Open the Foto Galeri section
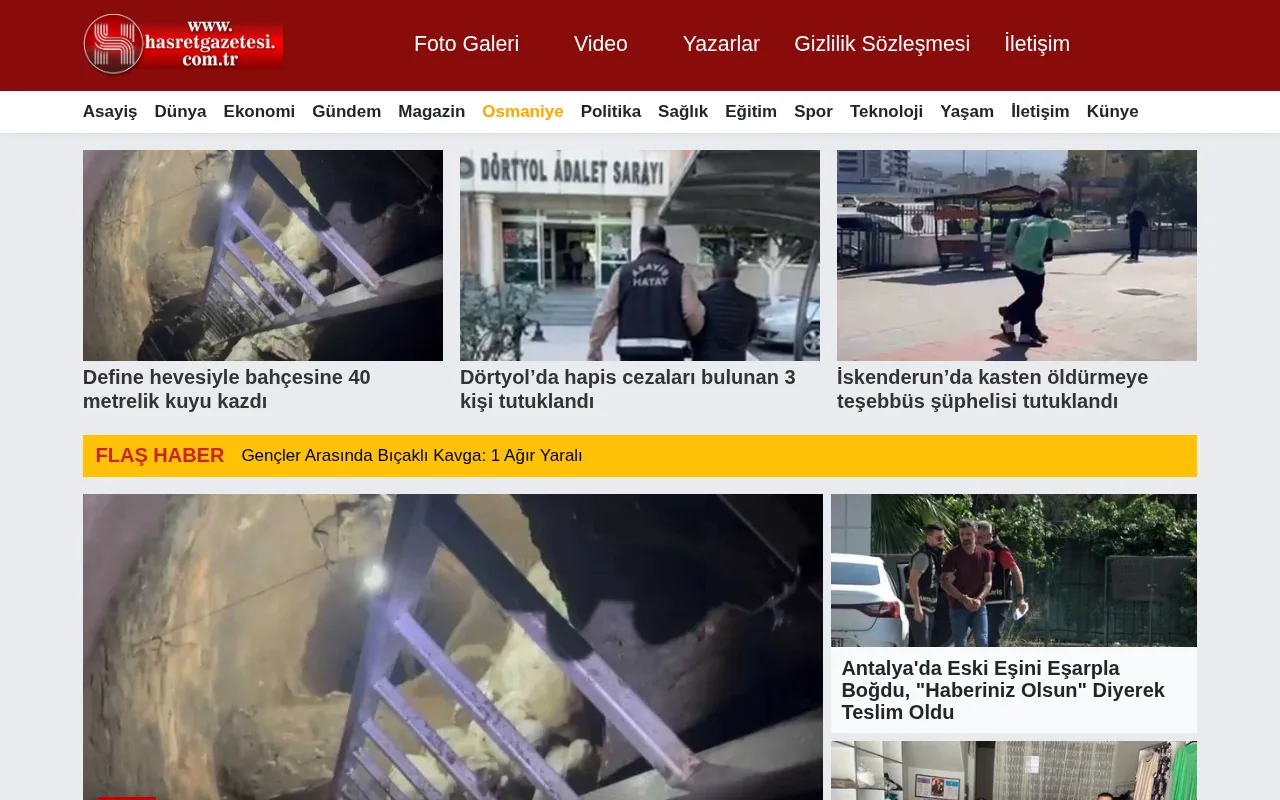1280x800 pixels. [x=466, y=44]
